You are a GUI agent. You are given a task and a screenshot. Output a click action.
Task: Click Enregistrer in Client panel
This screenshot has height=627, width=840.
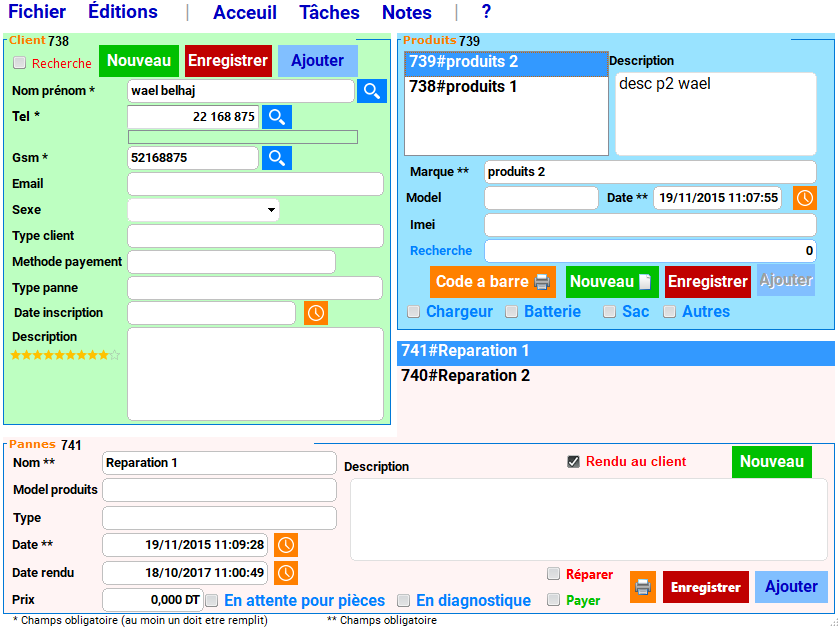(x=228, y=61)
